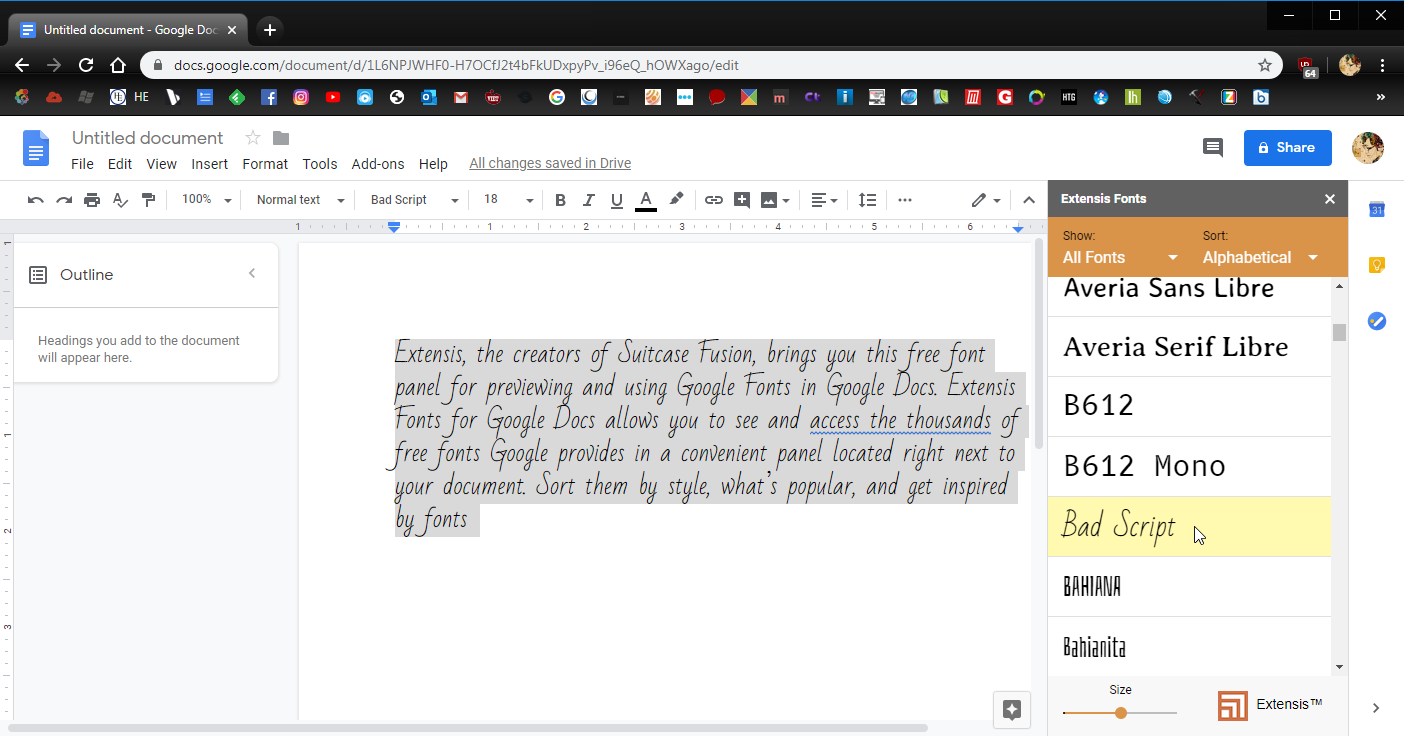Screen dimensions: 1404x736
Task: Open the Add-ons menu
Action: click(x=378, y=164)
